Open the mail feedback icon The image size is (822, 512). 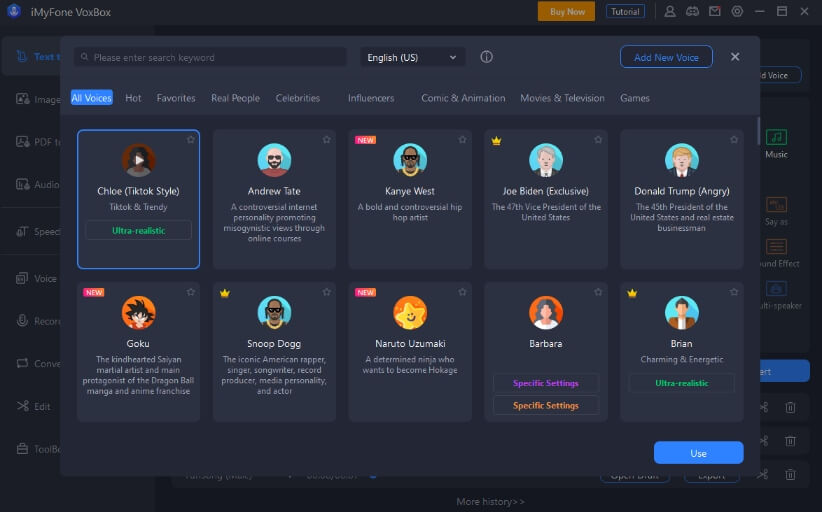click(x=715, y=12)
